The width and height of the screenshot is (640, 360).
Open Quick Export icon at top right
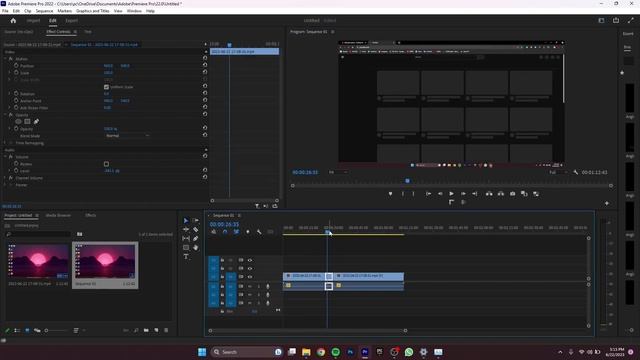pyautogui.click(x=616, y=20)
